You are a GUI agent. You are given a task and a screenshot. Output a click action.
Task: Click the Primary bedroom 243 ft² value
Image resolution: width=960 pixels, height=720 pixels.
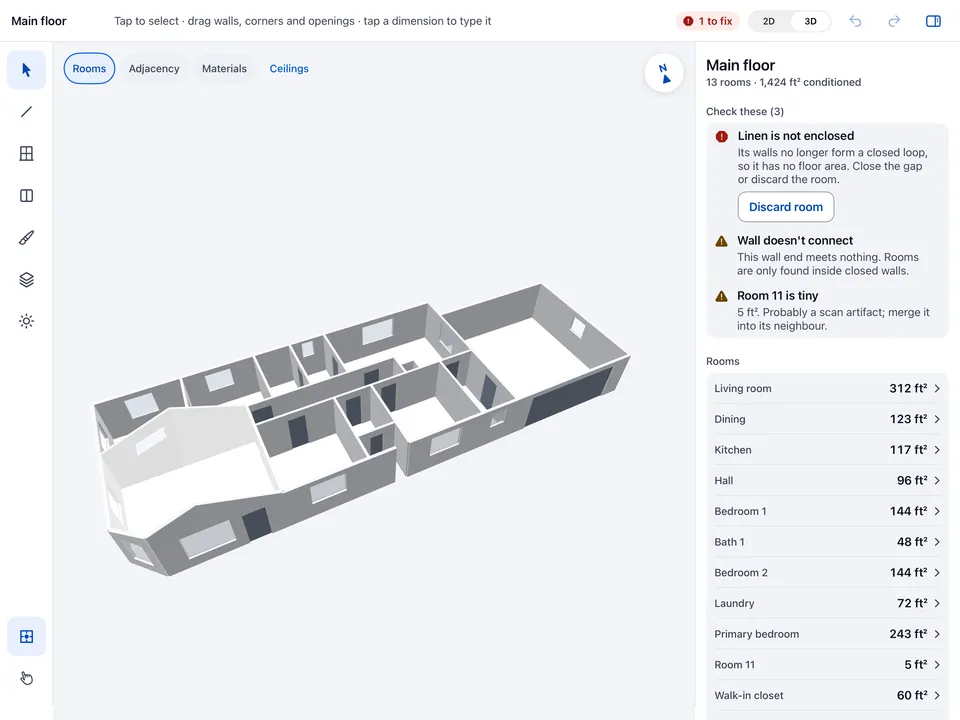(909, 634)
